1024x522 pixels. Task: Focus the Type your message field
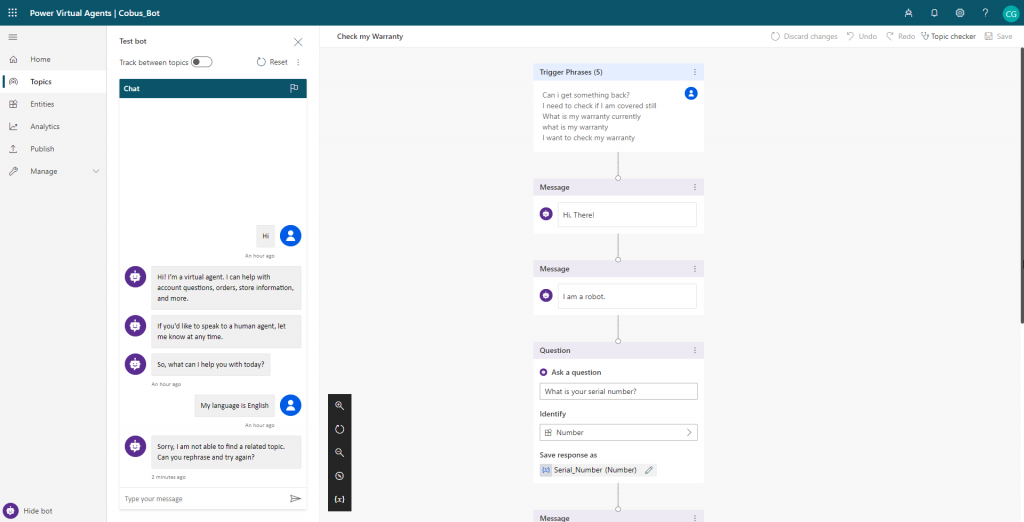204,498
